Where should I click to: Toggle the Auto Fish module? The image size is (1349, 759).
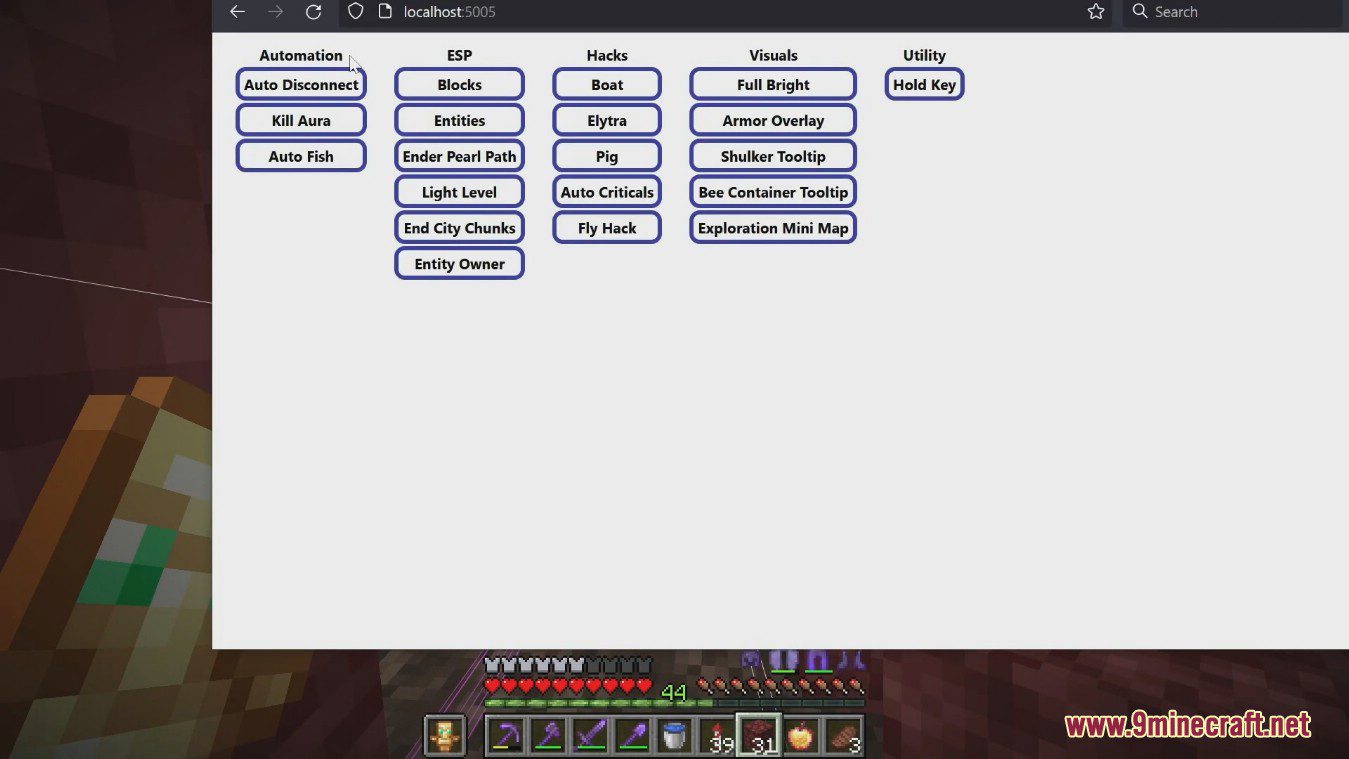pos(301,157)
